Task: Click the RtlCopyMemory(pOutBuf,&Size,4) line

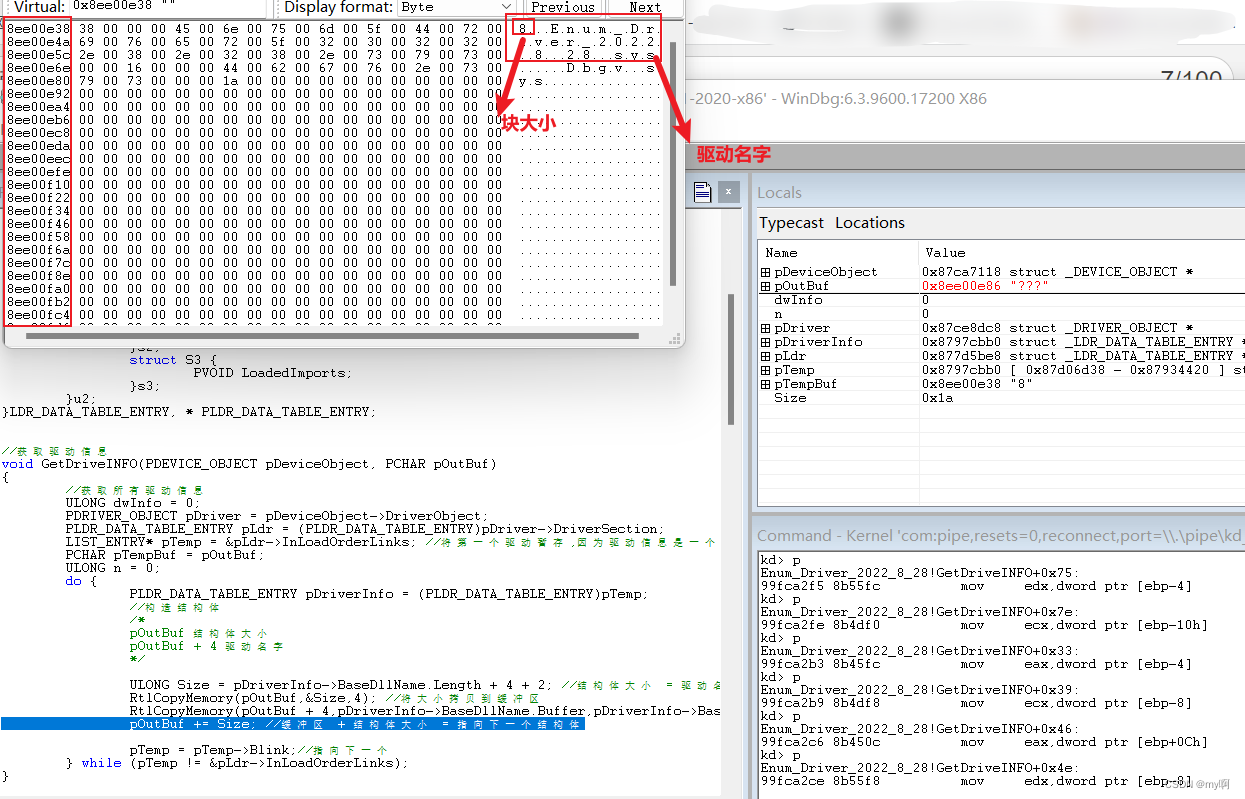Action: [335, 698]
